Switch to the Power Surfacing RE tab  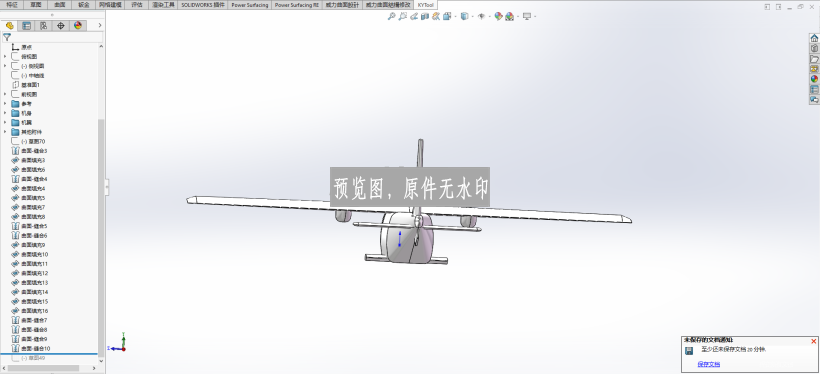(297, 5)
